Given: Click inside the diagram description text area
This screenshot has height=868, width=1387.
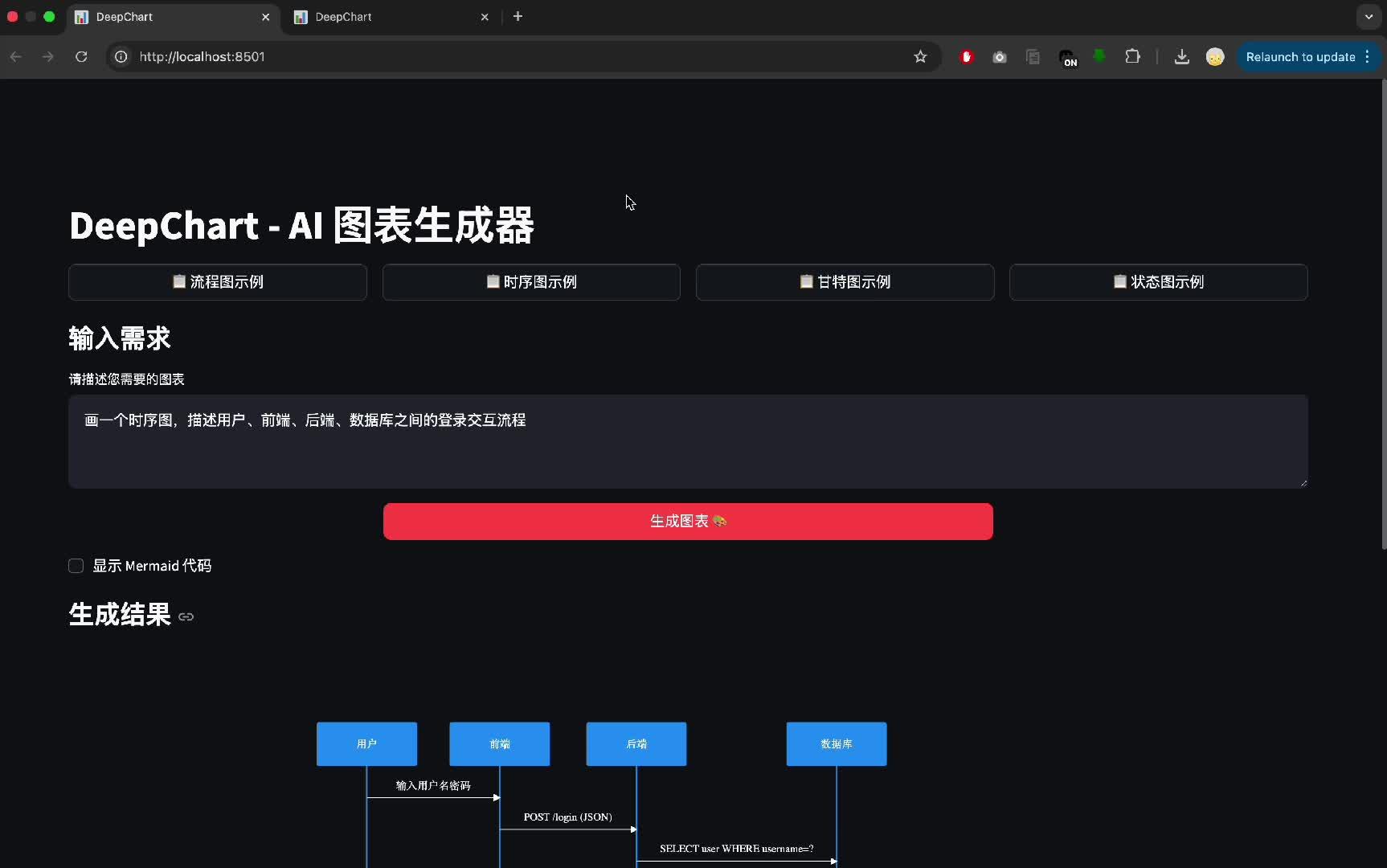Looking at the screenshot, I should [x=688, y=441].
